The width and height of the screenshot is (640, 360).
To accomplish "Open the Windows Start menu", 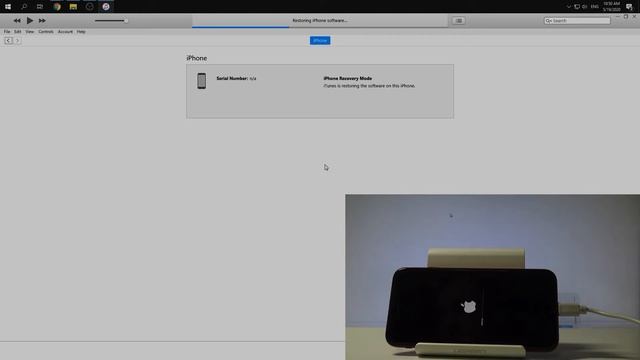I will [8, 7].
